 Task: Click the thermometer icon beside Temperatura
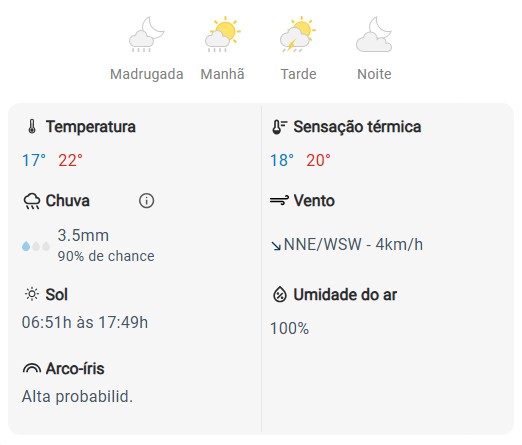(32, 127)
